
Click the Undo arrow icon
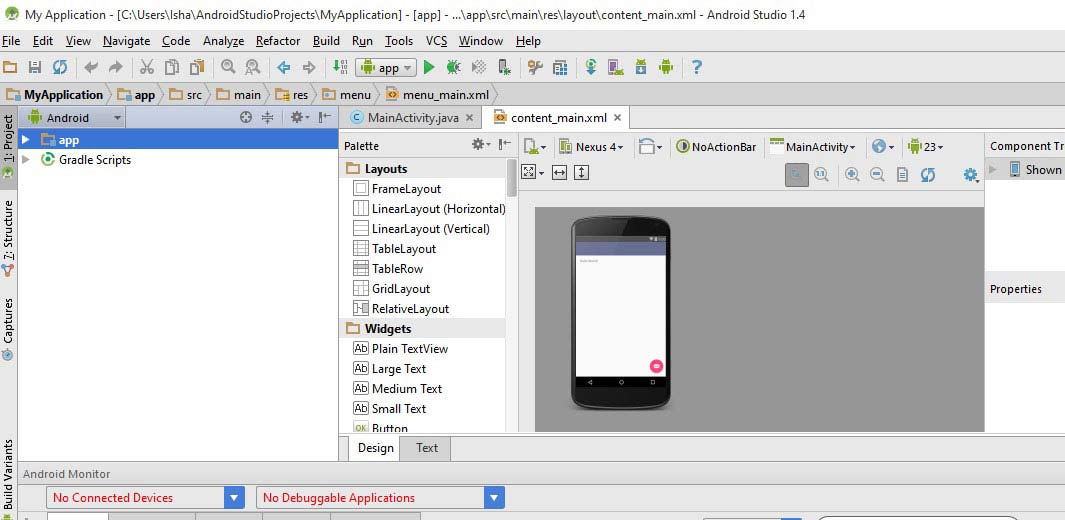point(91,67)
